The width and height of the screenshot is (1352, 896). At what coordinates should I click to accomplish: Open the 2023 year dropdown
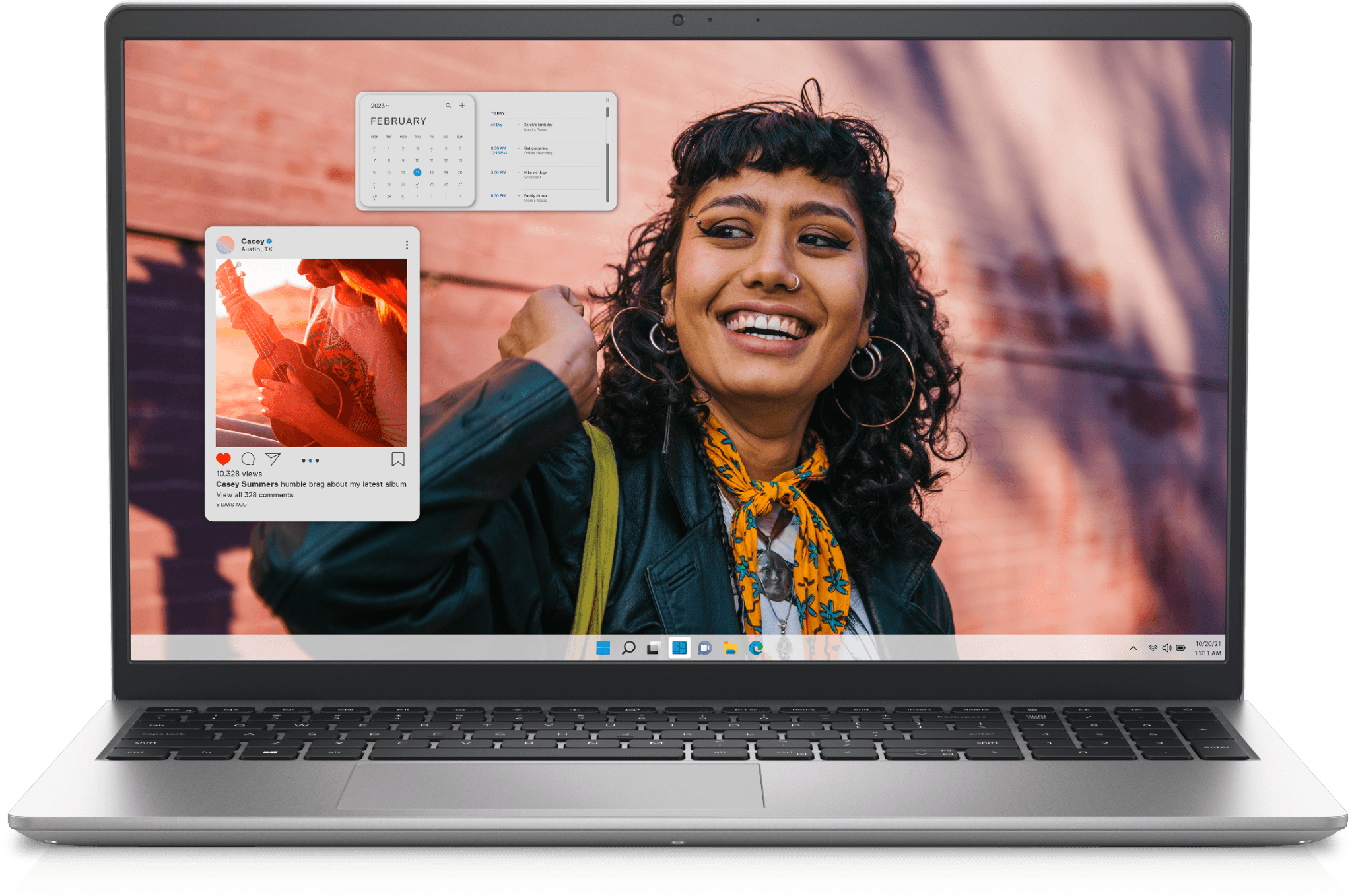pyautogui.click(x=380, y=106)
